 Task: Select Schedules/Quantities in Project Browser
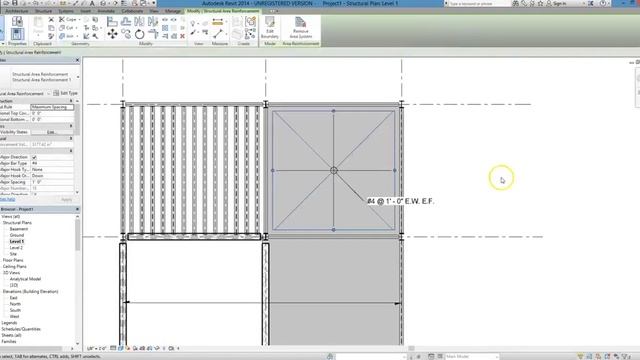[x=21, y=329]
